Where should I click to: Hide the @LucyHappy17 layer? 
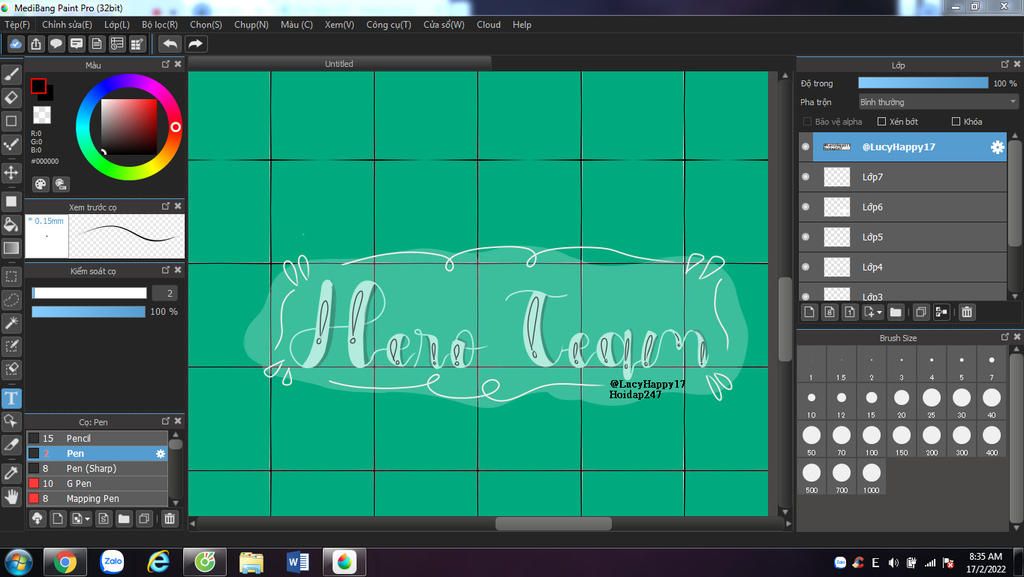(x=805, y=147)
